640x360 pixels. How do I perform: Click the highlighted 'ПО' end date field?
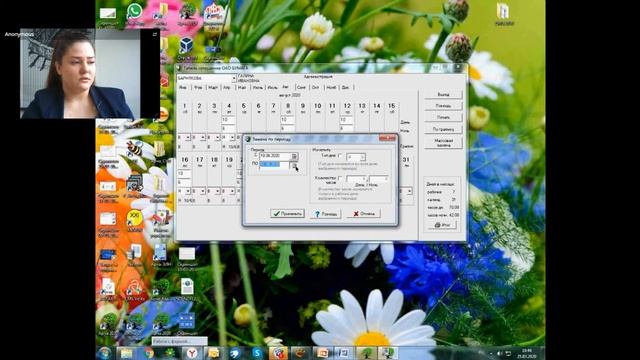point(275,164)
